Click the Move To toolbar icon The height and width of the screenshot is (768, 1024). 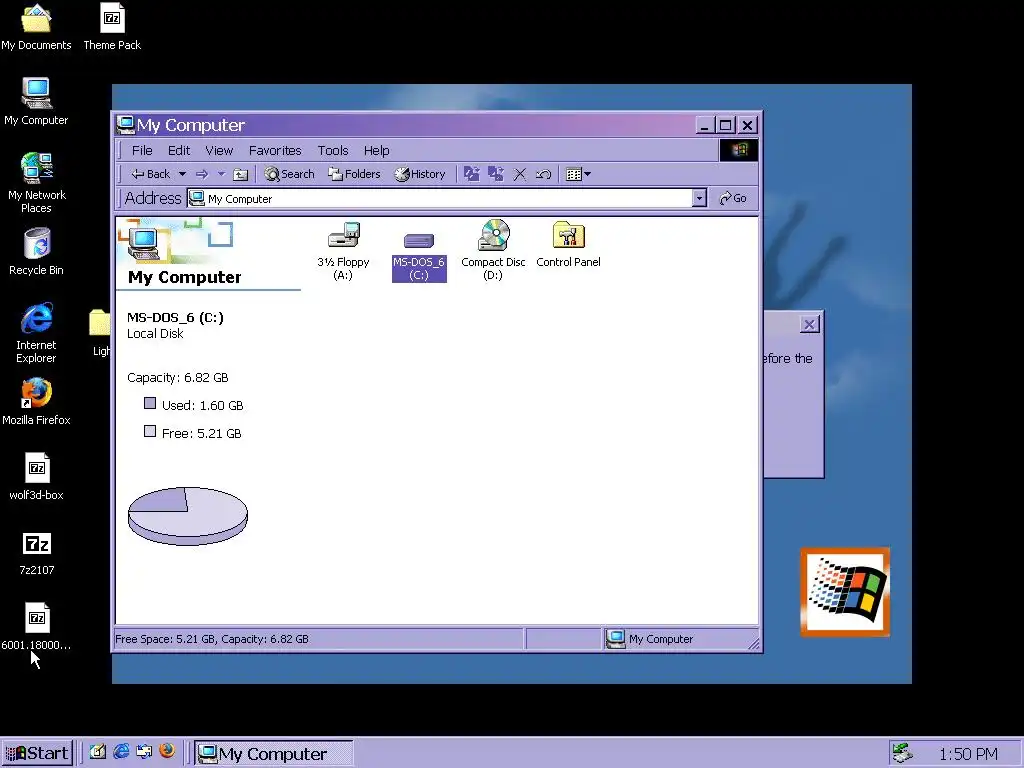(472, 174)
